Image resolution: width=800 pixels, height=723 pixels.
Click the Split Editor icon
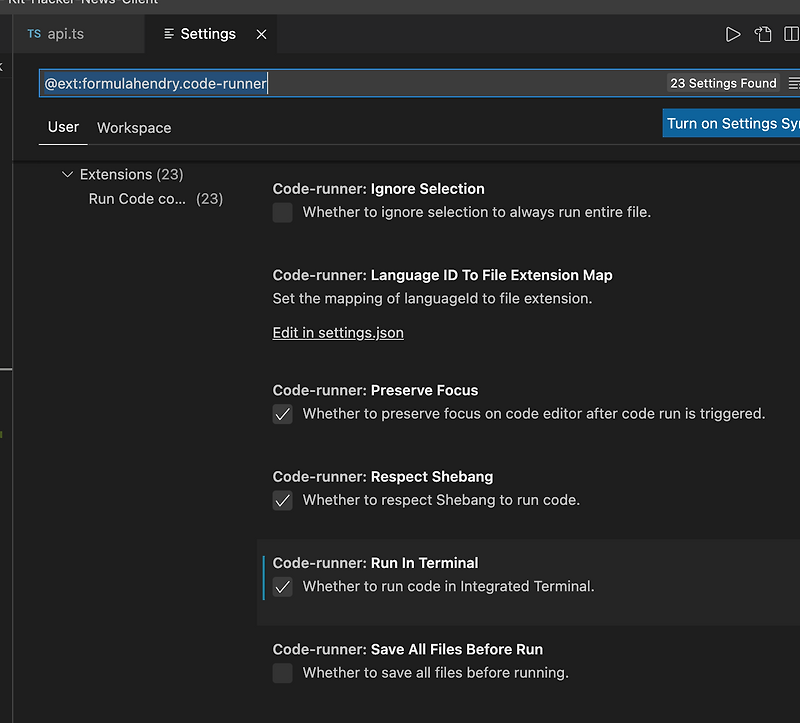(x=792, y=34)
